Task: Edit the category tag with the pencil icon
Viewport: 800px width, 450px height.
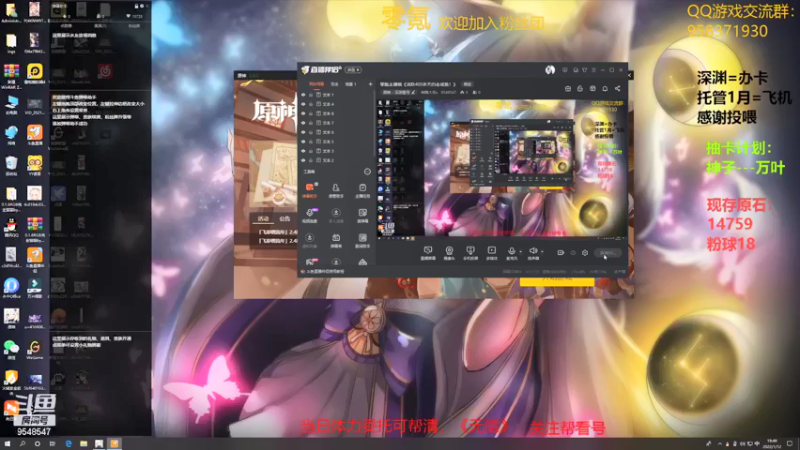Action: [413, 92]
